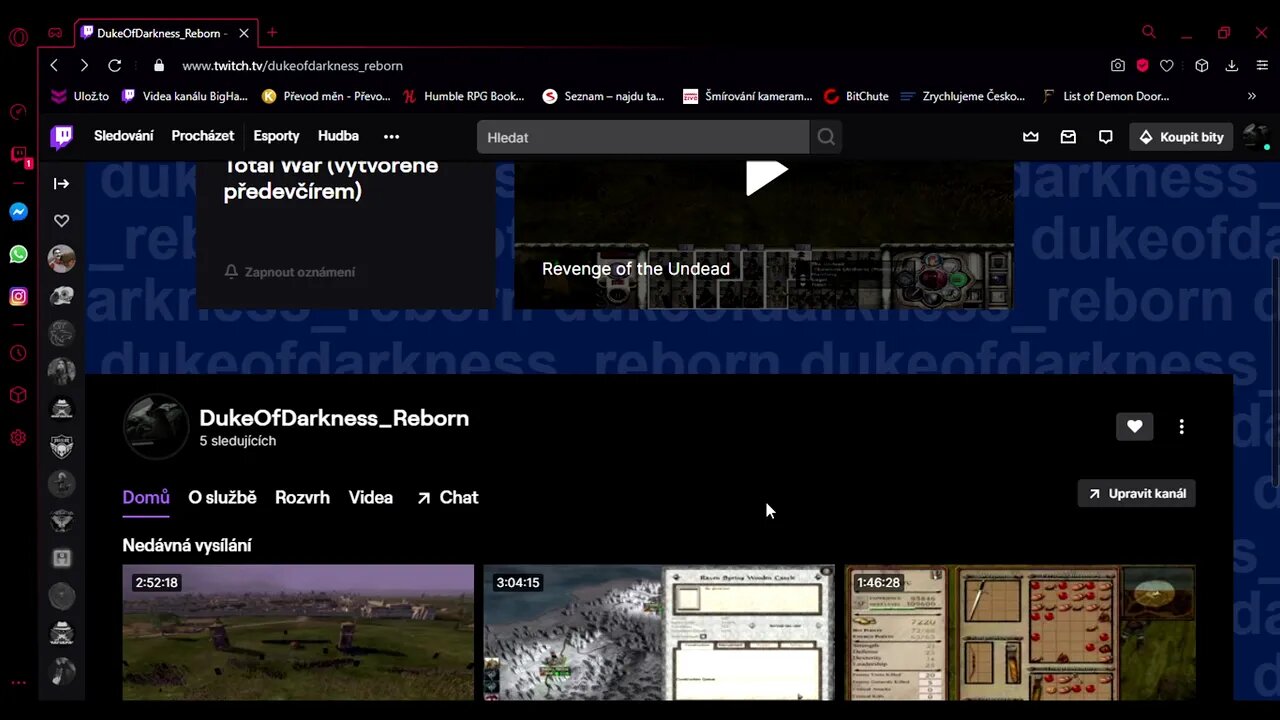
Task: Search in tabs magnifier icon
Action: (1149, 33)
